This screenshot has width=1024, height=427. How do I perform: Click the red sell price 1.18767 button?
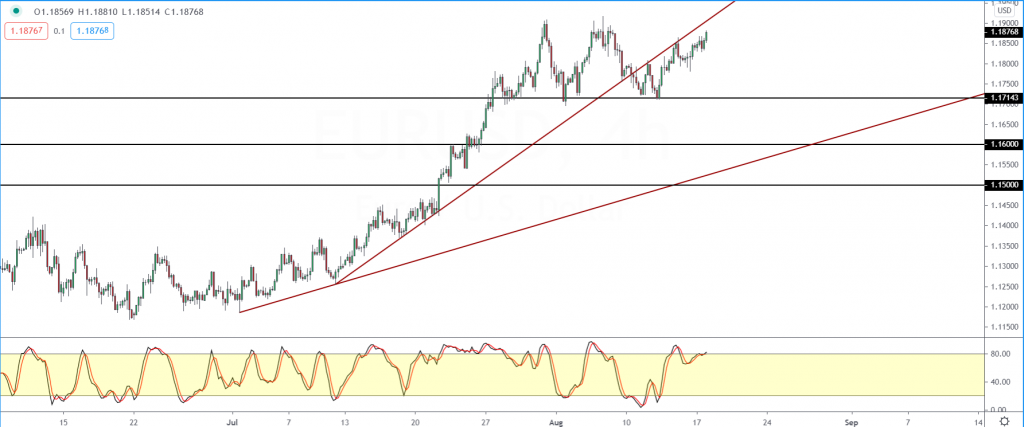(x=26, y=31)
